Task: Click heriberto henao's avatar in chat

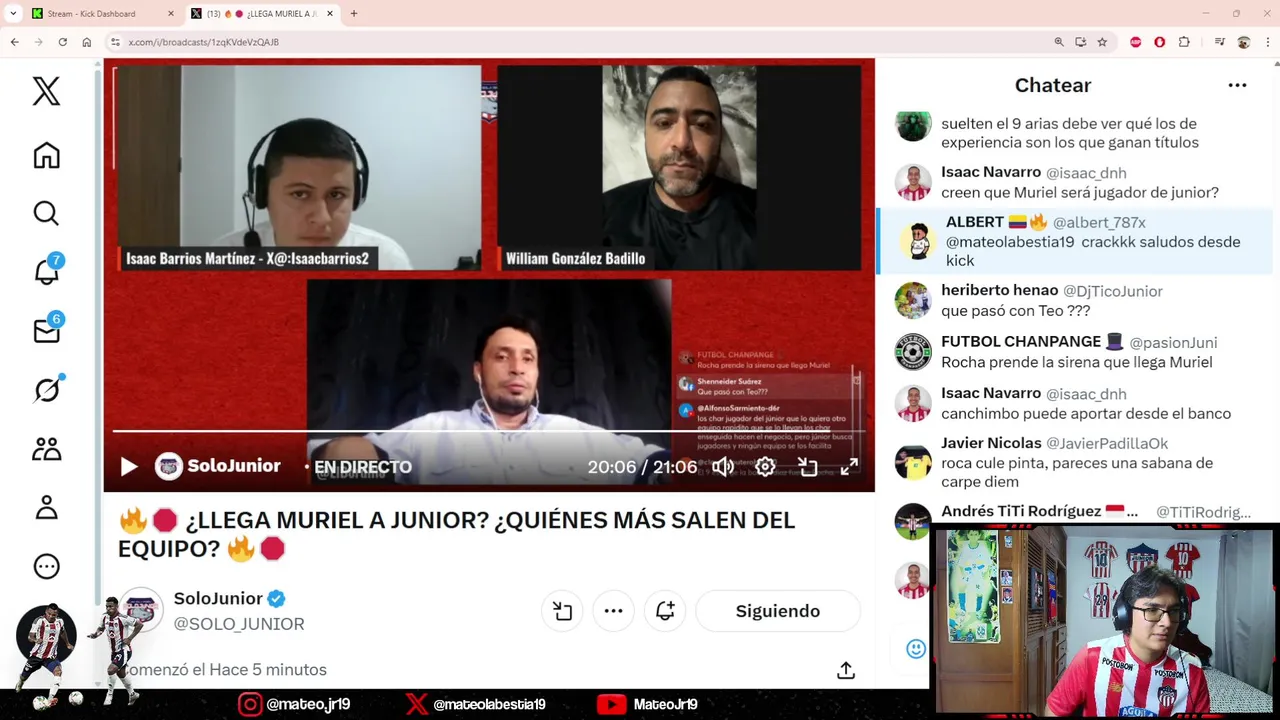Action: point(913,300)
